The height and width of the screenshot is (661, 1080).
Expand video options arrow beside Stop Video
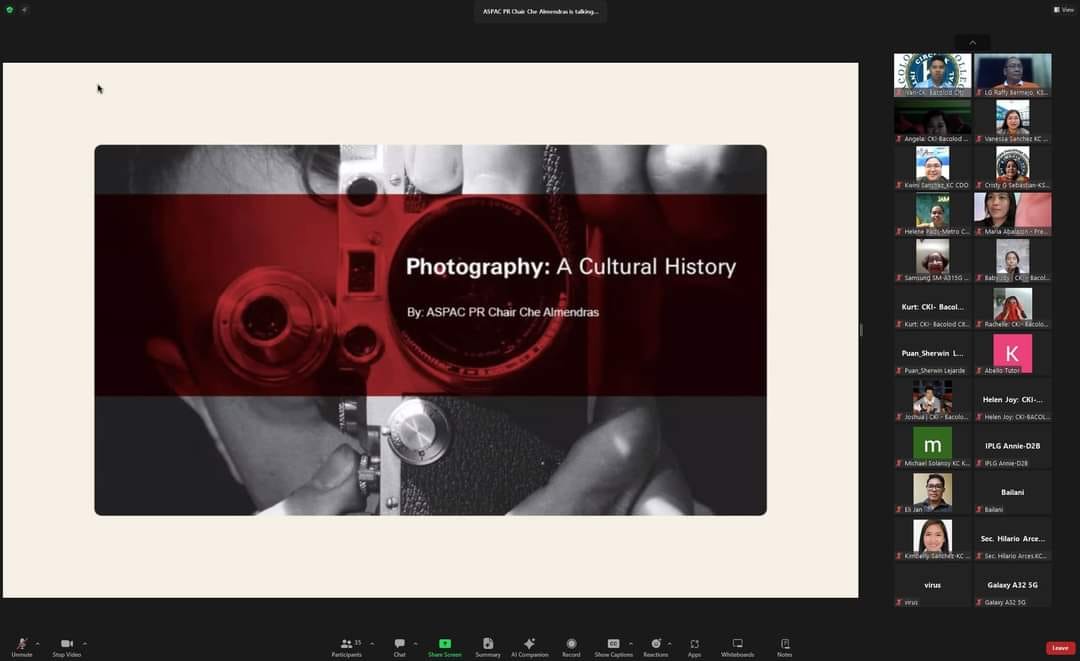pos(85,643)
